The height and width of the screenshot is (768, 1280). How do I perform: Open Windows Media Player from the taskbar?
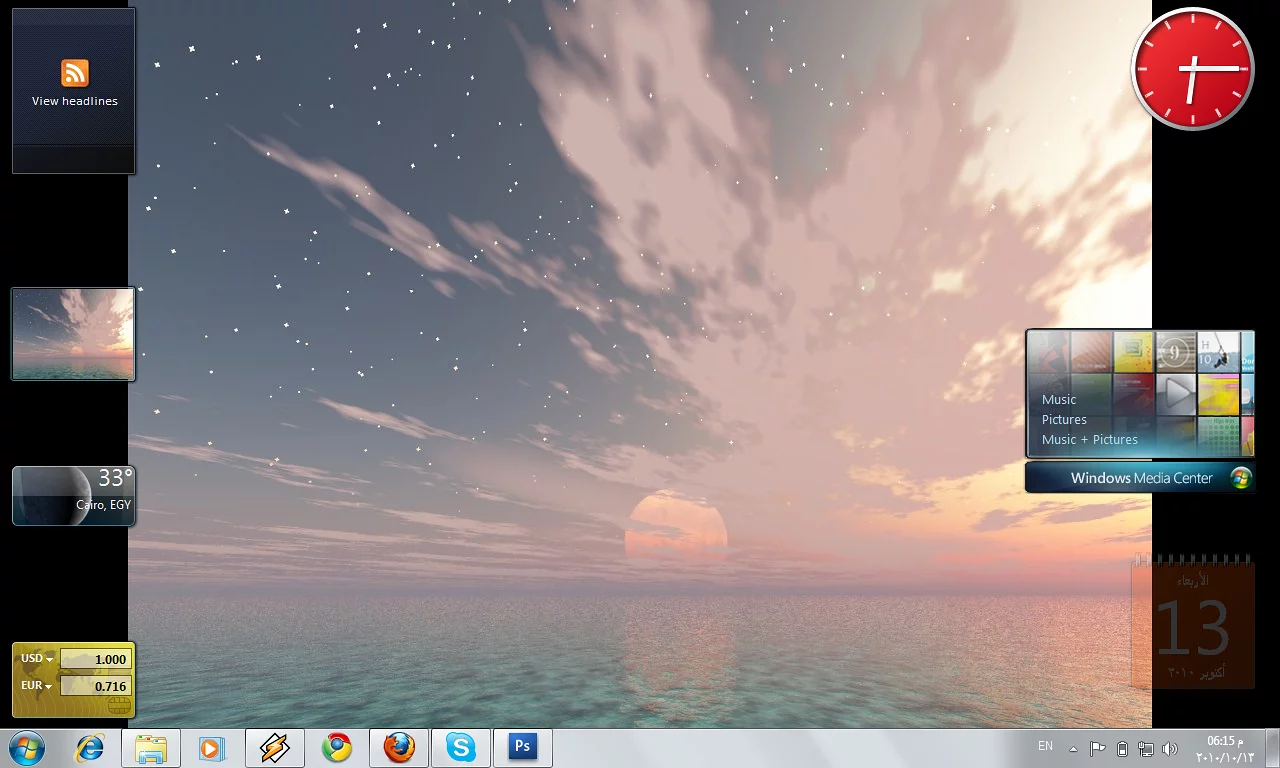211,748
